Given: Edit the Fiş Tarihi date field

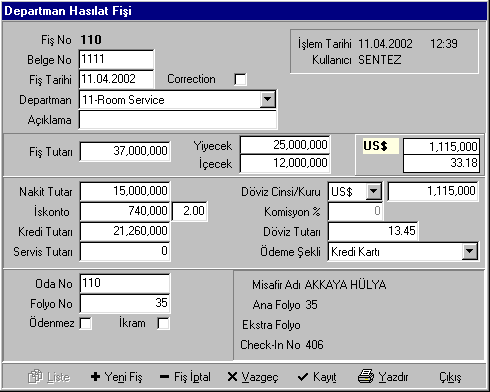Looking at the screenshot, I should (116, 79).
